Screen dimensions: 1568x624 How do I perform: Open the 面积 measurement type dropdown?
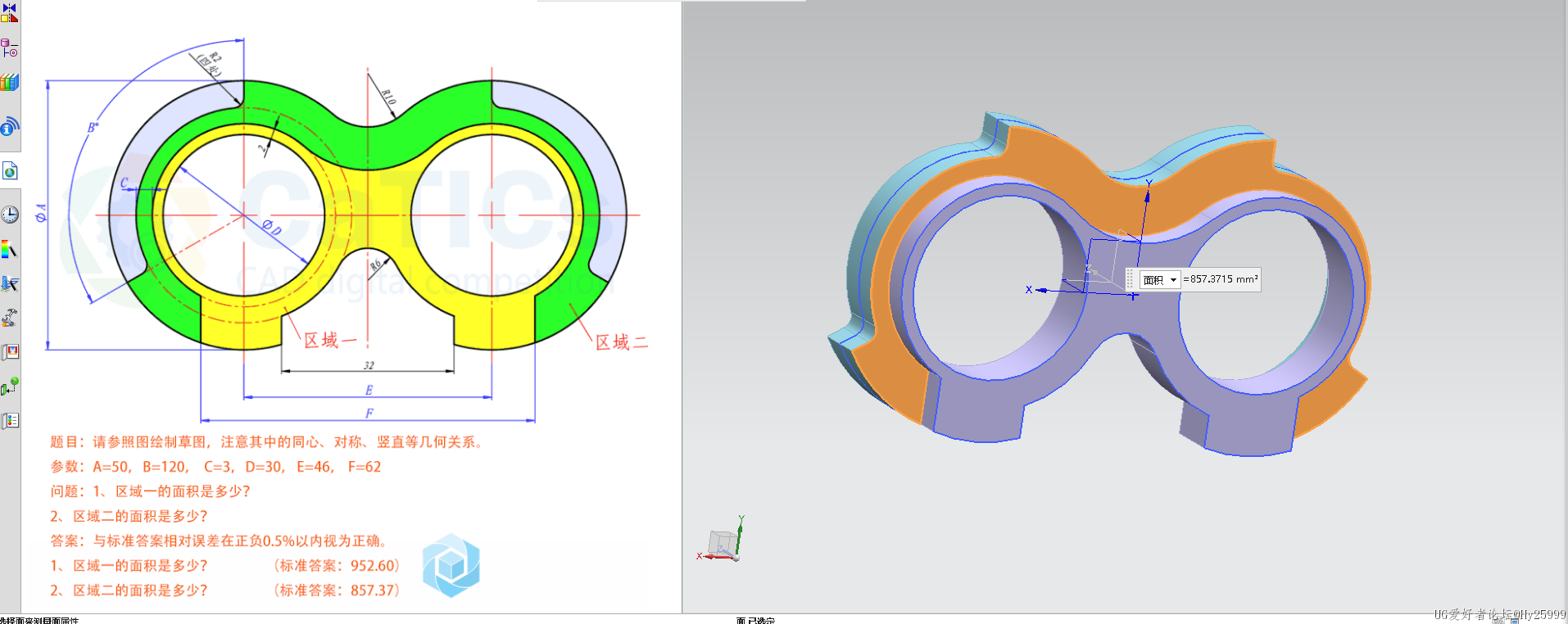[x=1161, y=280]
